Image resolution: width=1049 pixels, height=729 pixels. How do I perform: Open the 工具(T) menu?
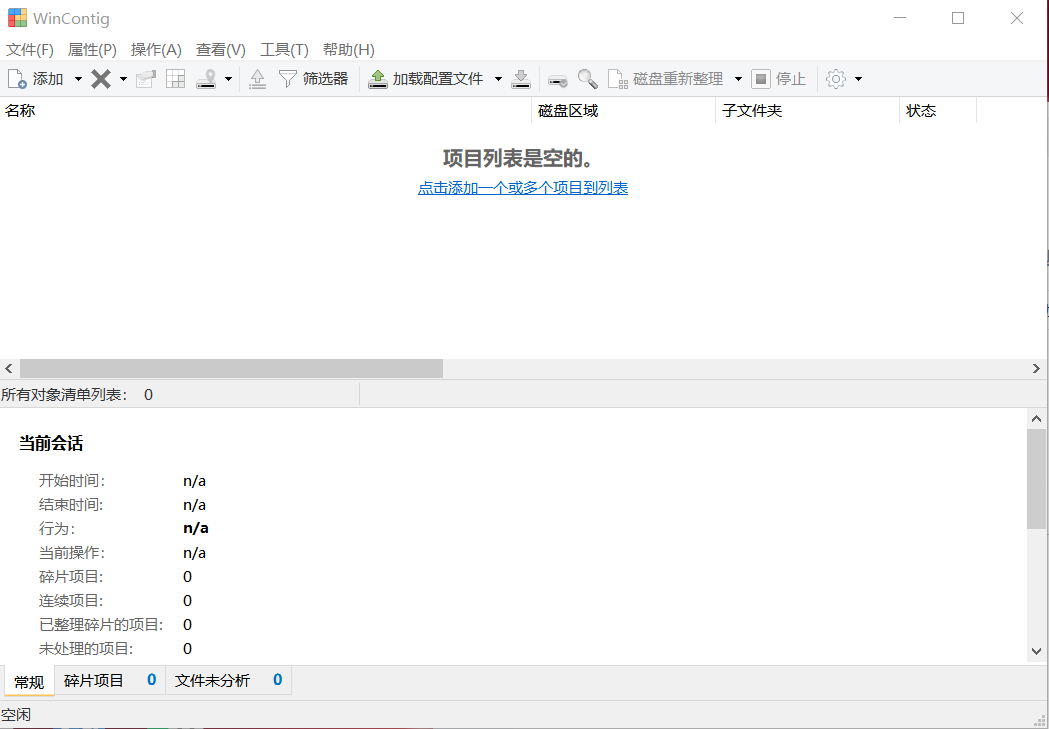284,49
